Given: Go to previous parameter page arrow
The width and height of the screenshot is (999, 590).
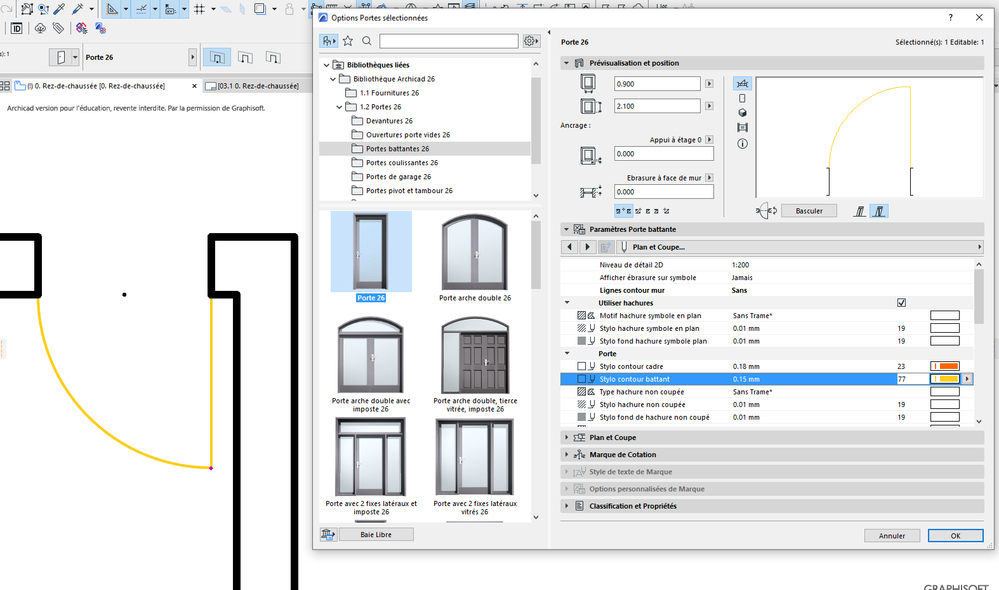Looking at the screenshot, I should pos(570,247).
